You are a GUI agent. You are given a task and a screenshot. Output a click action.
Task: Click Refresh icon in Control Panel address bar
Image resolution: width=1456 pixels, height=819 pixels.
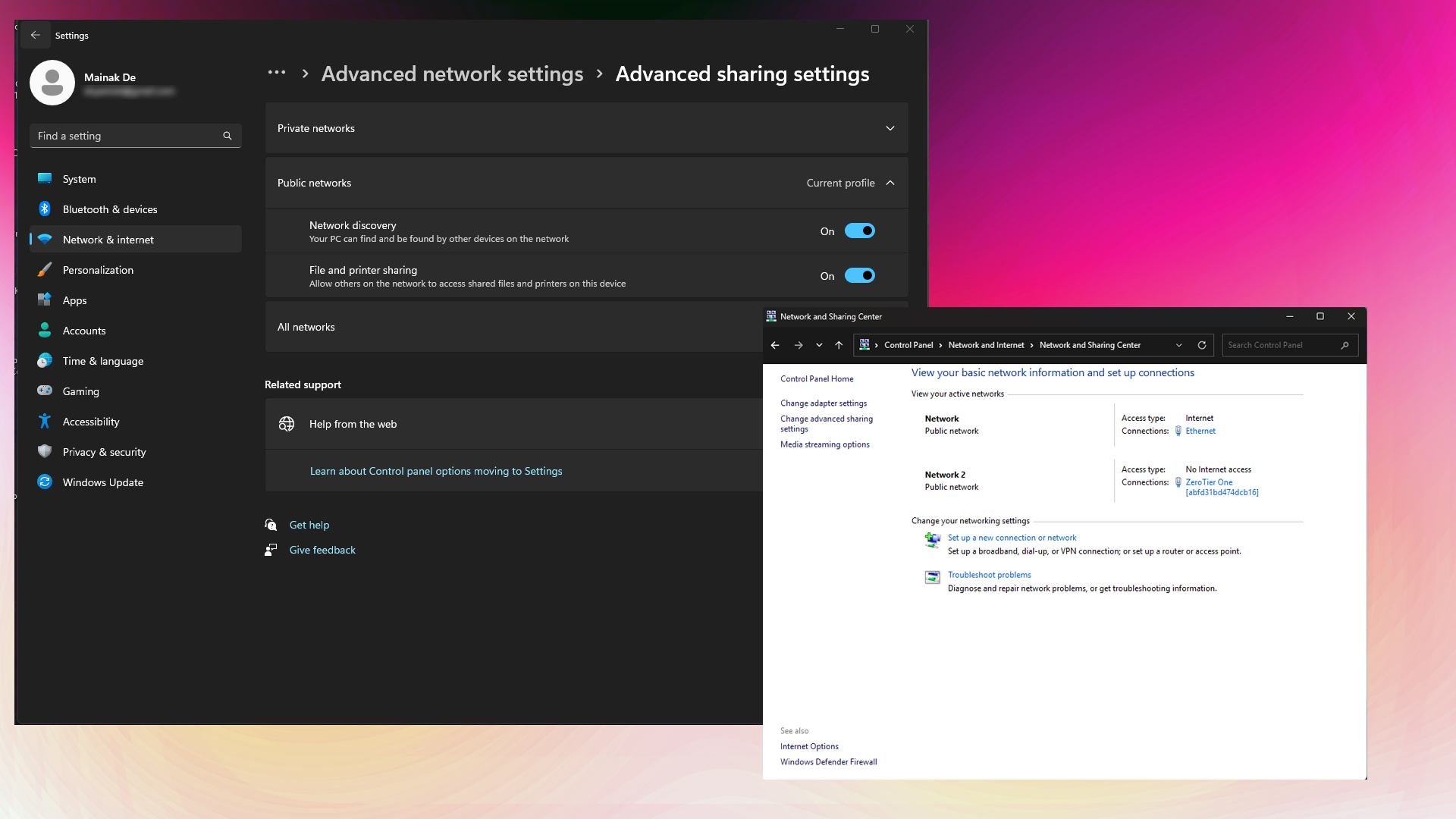point(1202,345)
